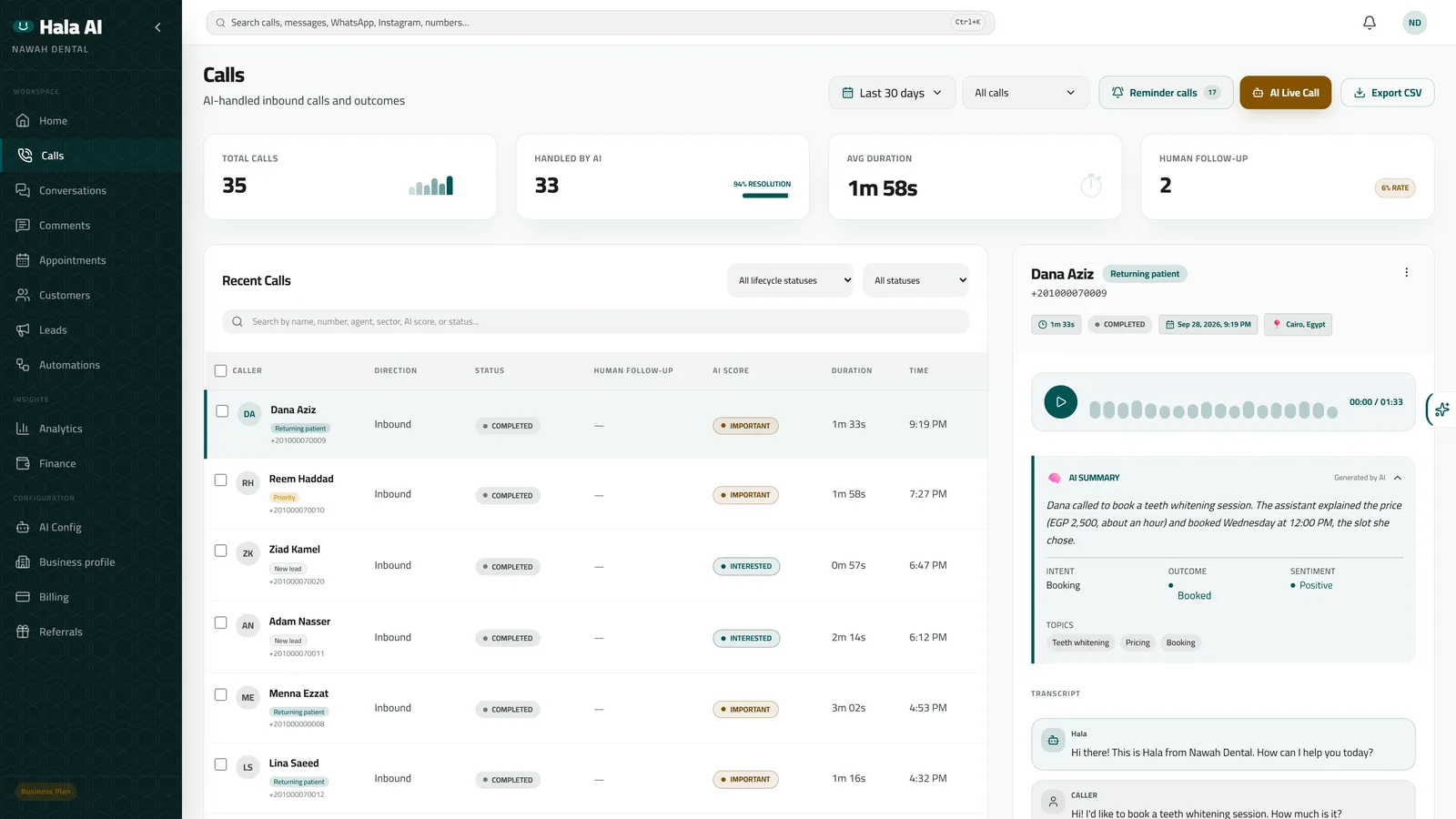Viewport: 1456px width, 819px height.
Task: Click Export CSV button
Action: coord(1387,93)
